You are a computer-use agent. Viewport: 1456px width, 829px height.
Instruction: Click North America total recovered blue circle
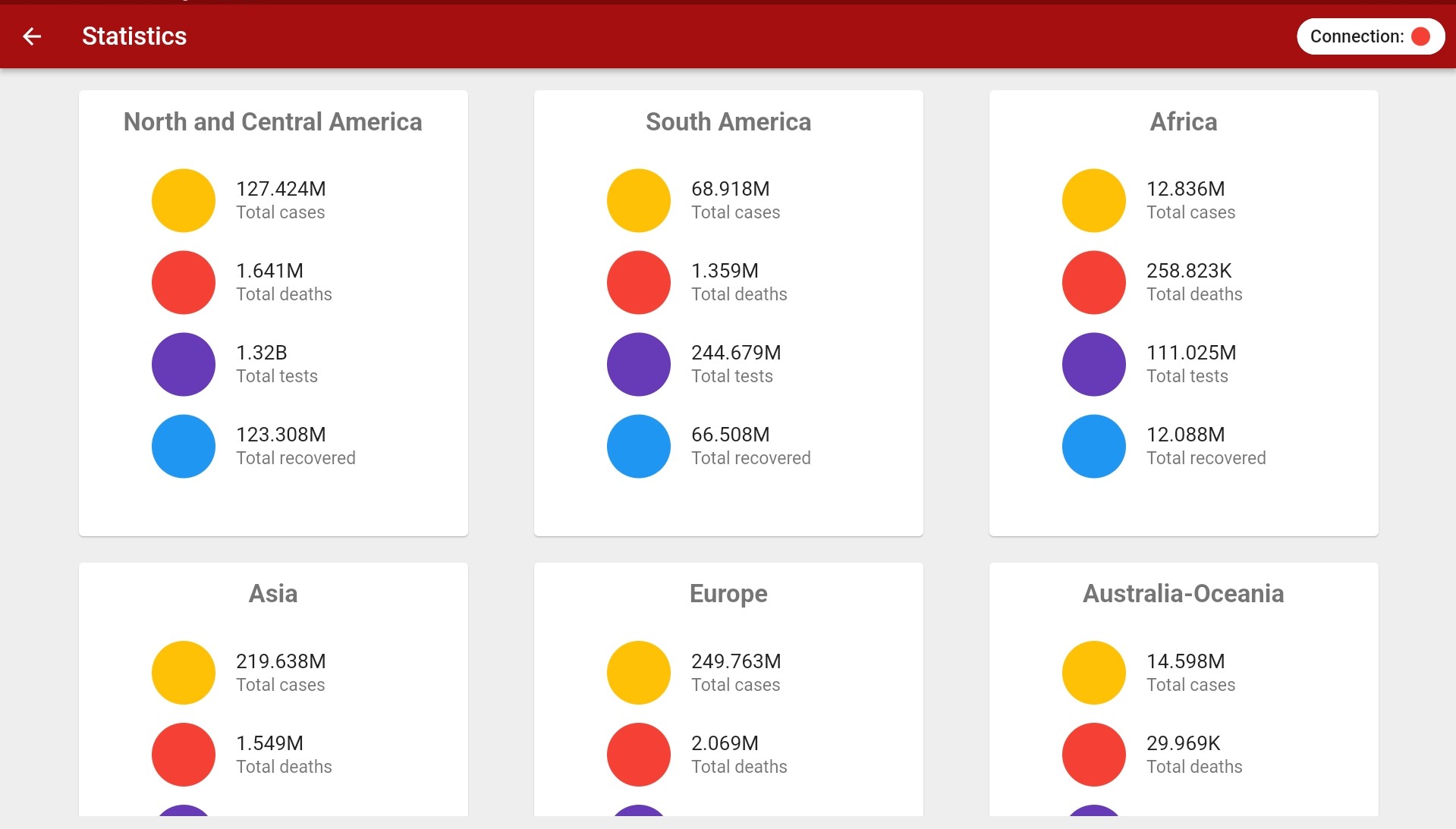(x=184, y=446)
